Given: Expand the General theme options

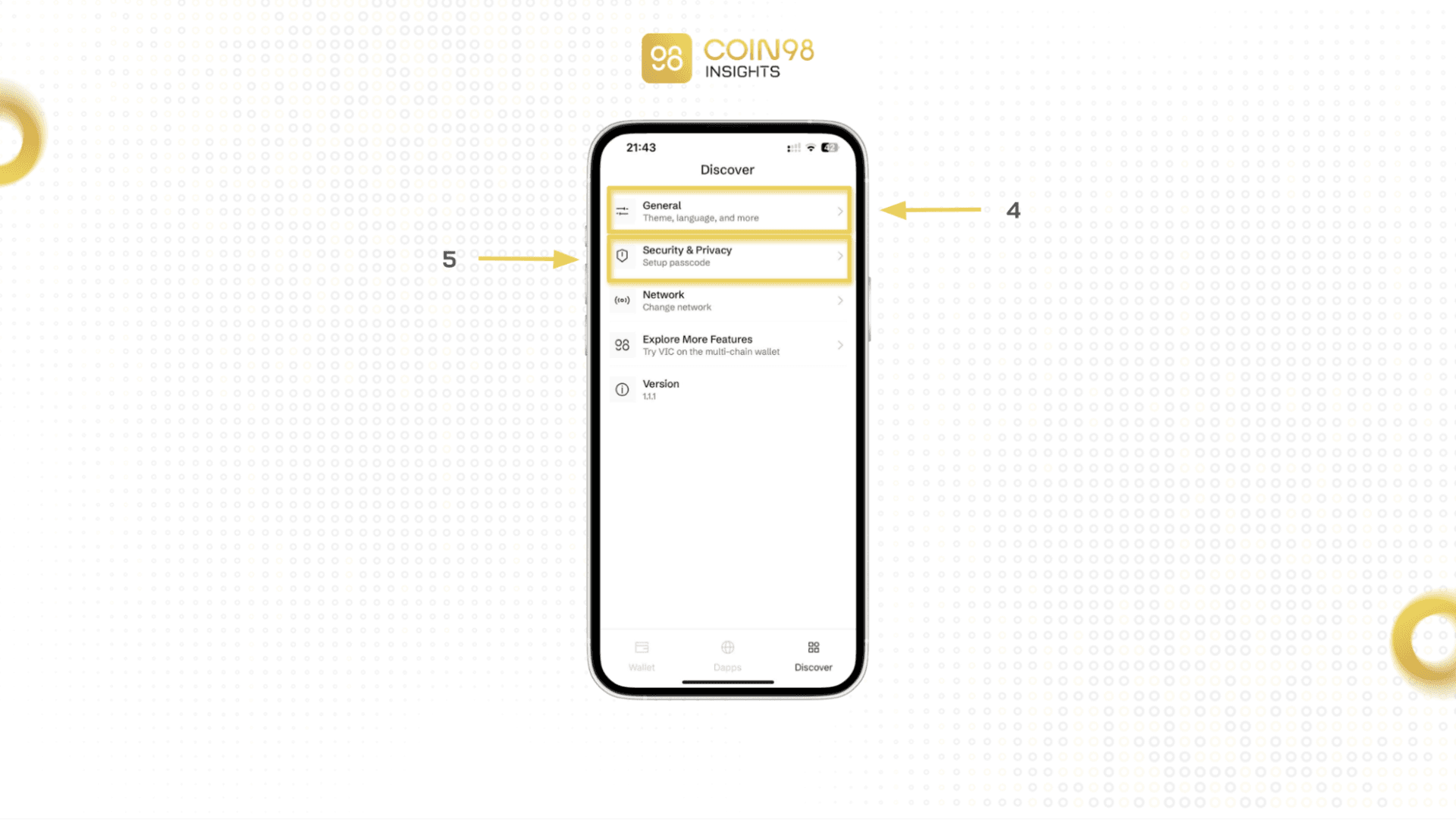Looking at the screenshot, I should point(728,211).
